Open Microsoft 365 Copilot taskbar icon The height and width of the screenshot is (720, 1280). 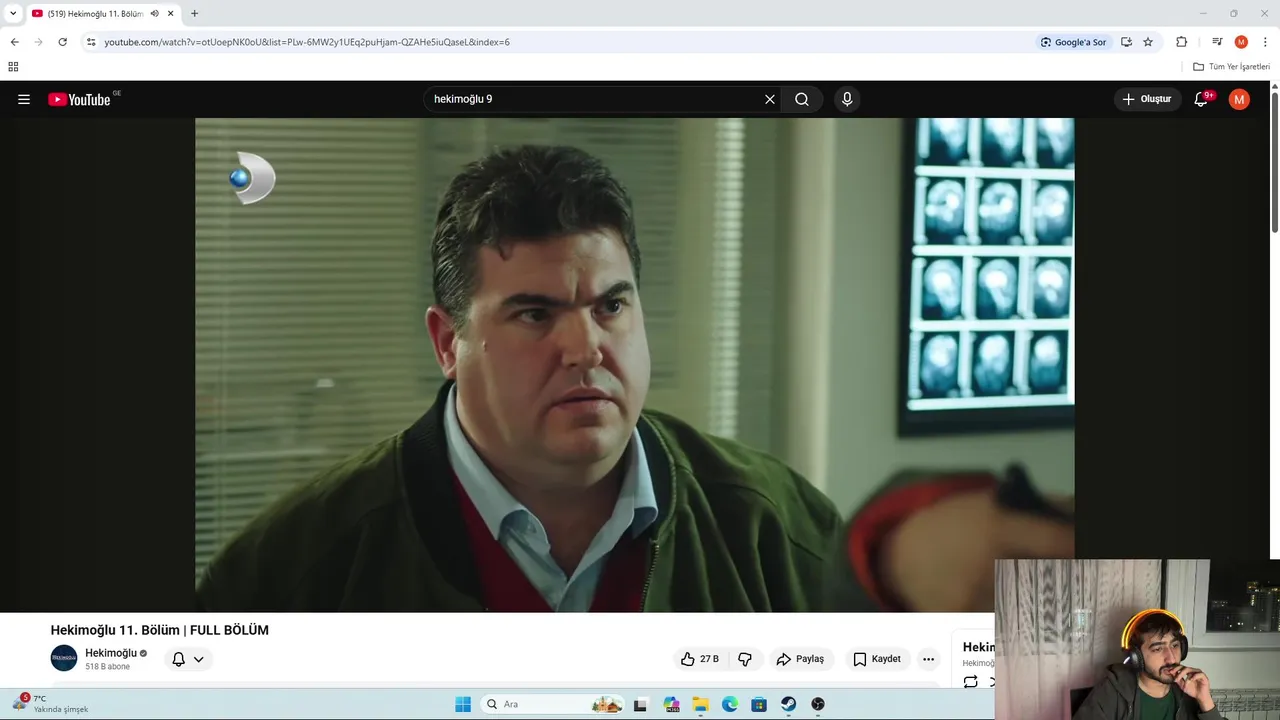point(671,704)
